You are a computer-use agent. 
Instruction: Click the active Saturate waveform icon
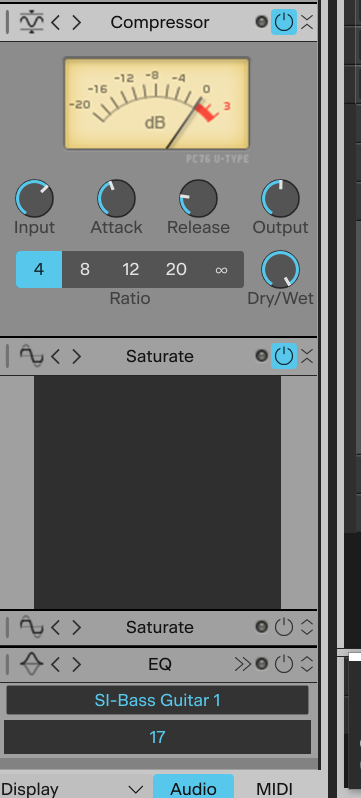tap(31, 356)
